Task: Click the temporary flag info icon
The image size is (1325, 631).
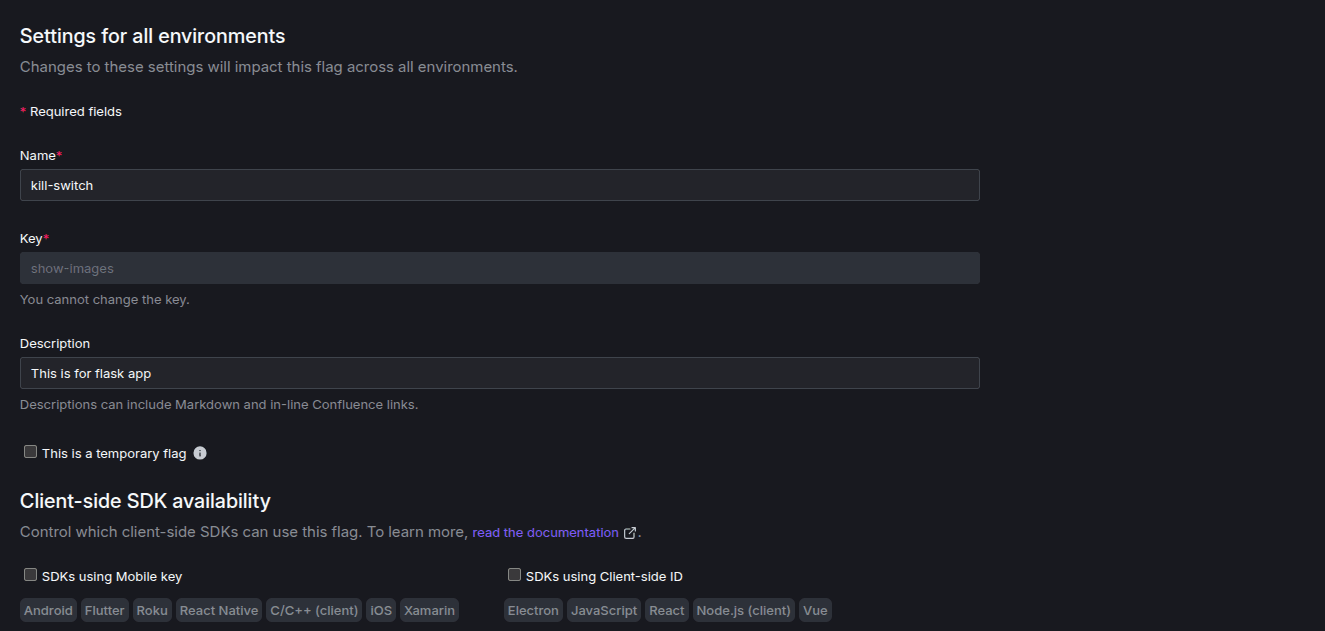Action: tap(200, 453)
